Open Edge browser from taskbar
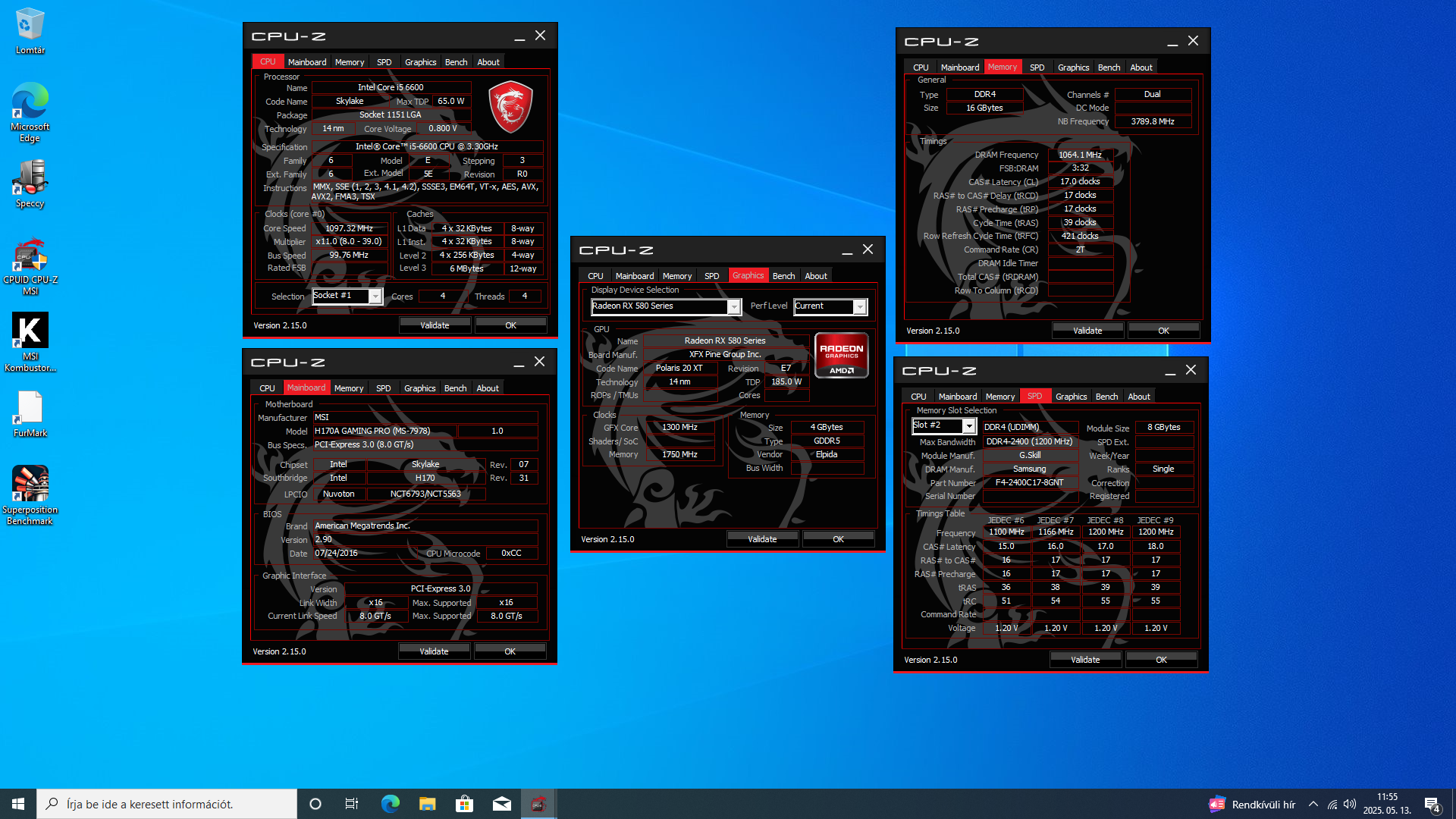 click(x=390, y=804)
